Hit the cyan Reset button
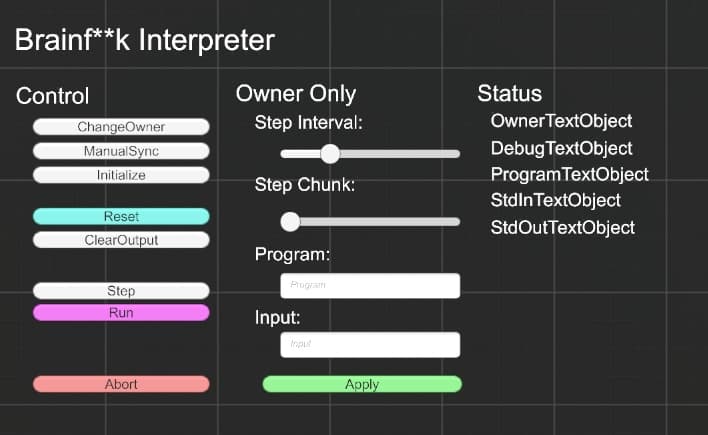 click(121, 217)
